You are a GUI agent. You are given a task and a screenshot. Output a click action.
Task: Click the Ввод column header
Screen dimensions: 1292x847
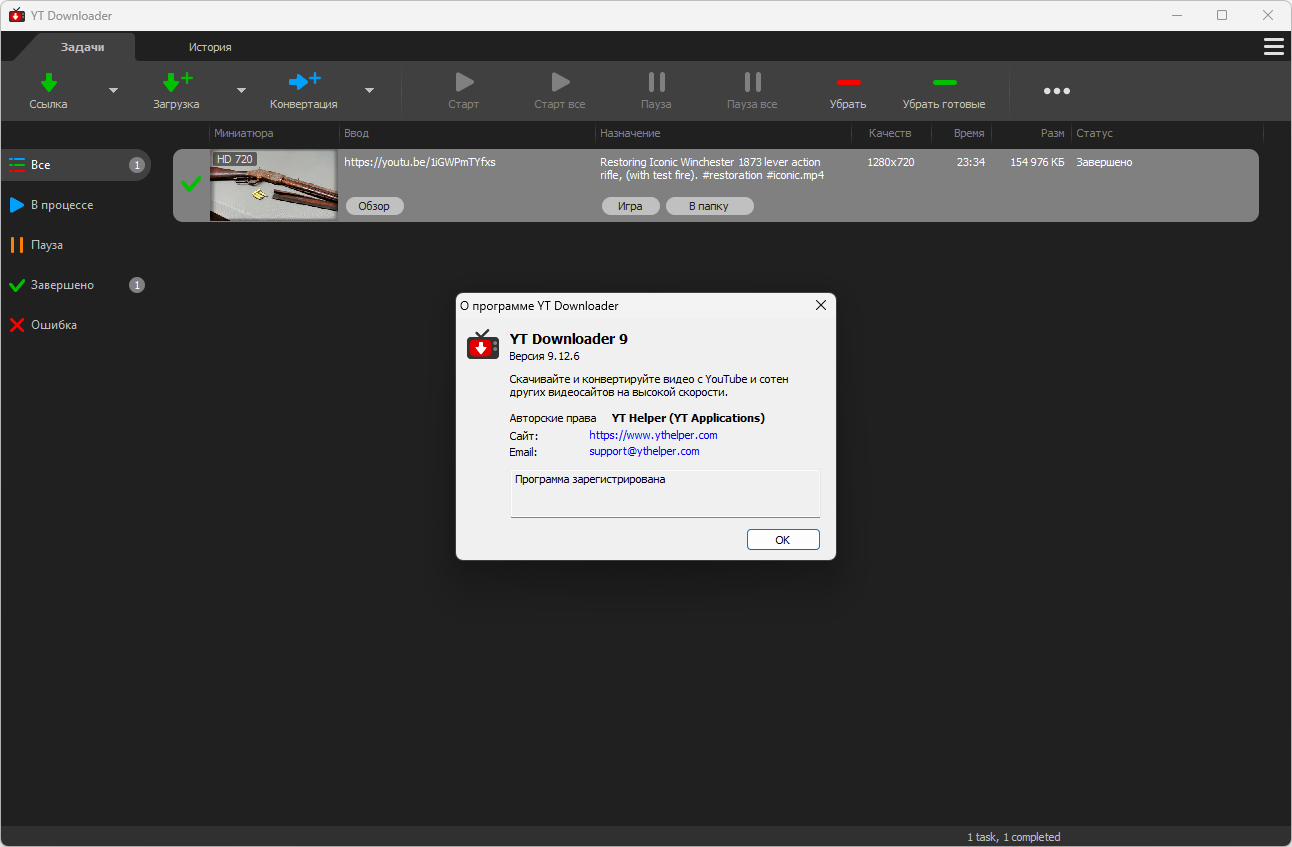[356, 133]
